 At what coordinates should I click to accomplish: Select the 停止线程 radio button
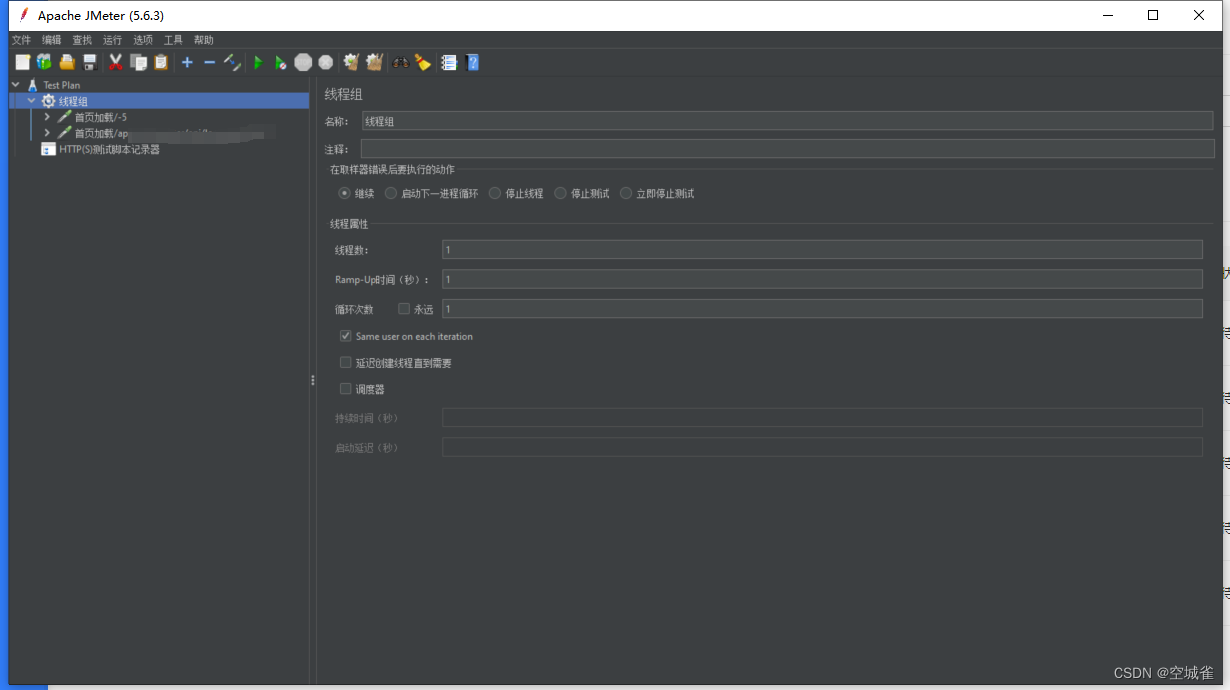495,193
